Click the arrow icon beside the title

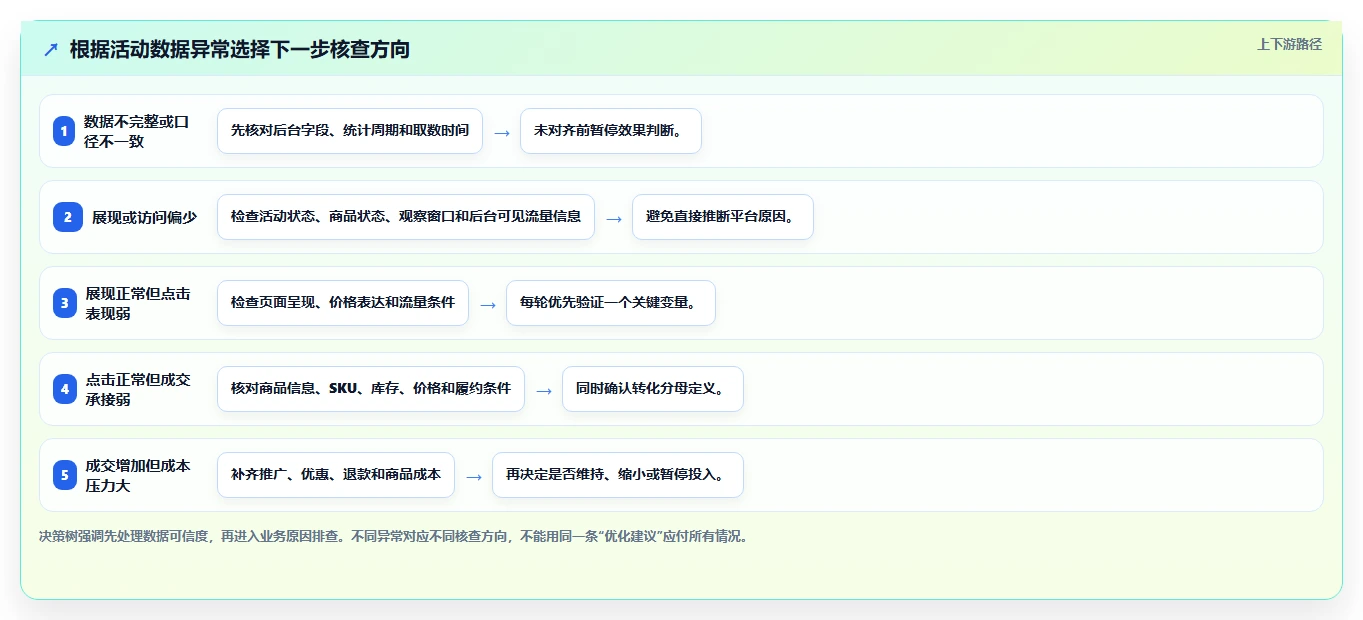click(51, 50)
